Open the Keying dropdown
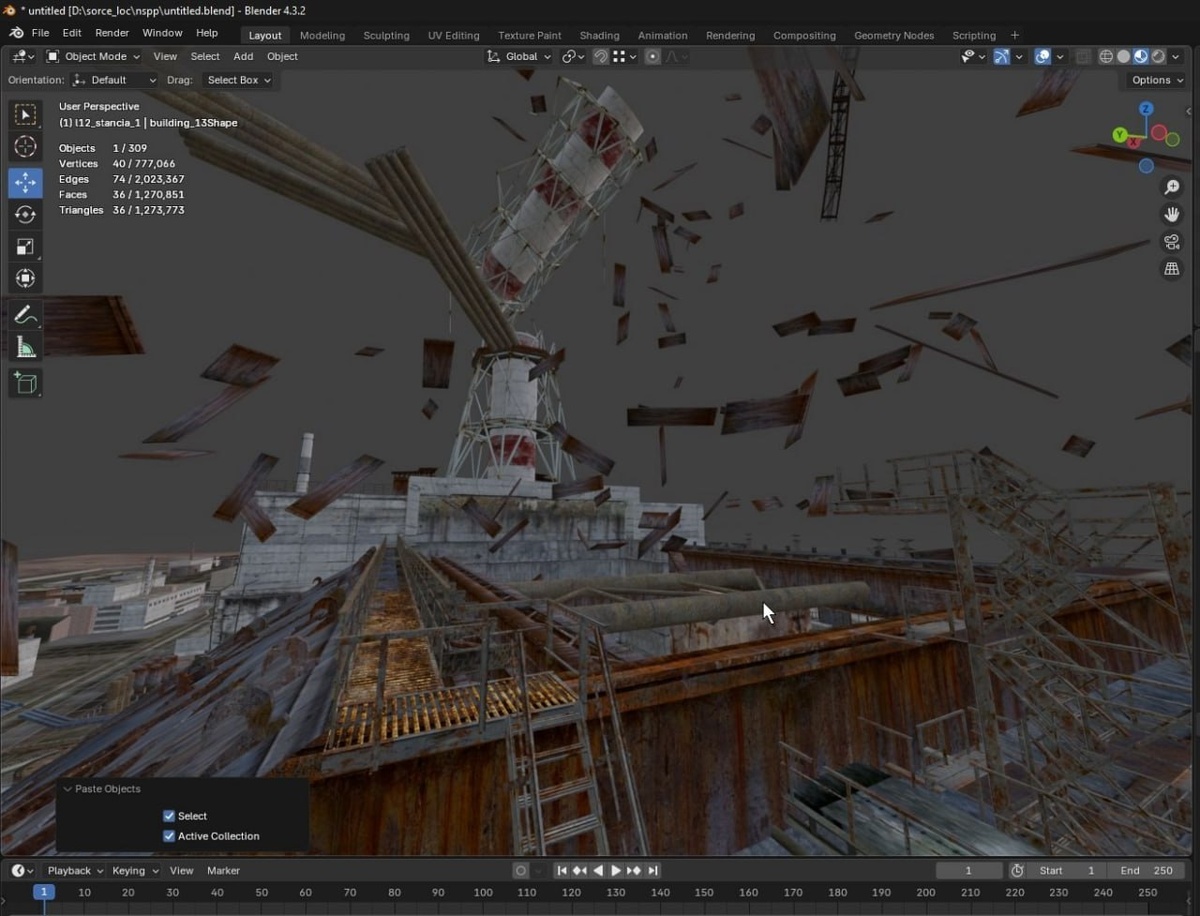The height and width of the screenshot is (916, 1200). point(134,870)
